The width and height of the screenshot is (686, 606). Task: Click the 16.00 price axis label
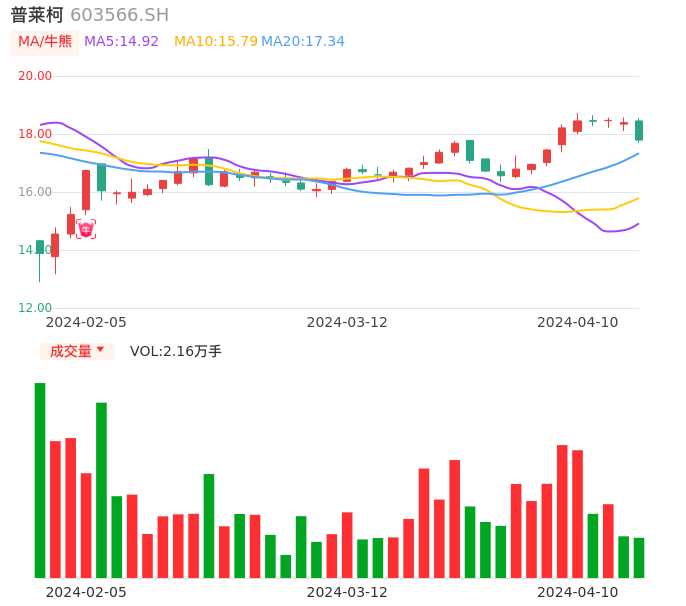coord(36,192)
